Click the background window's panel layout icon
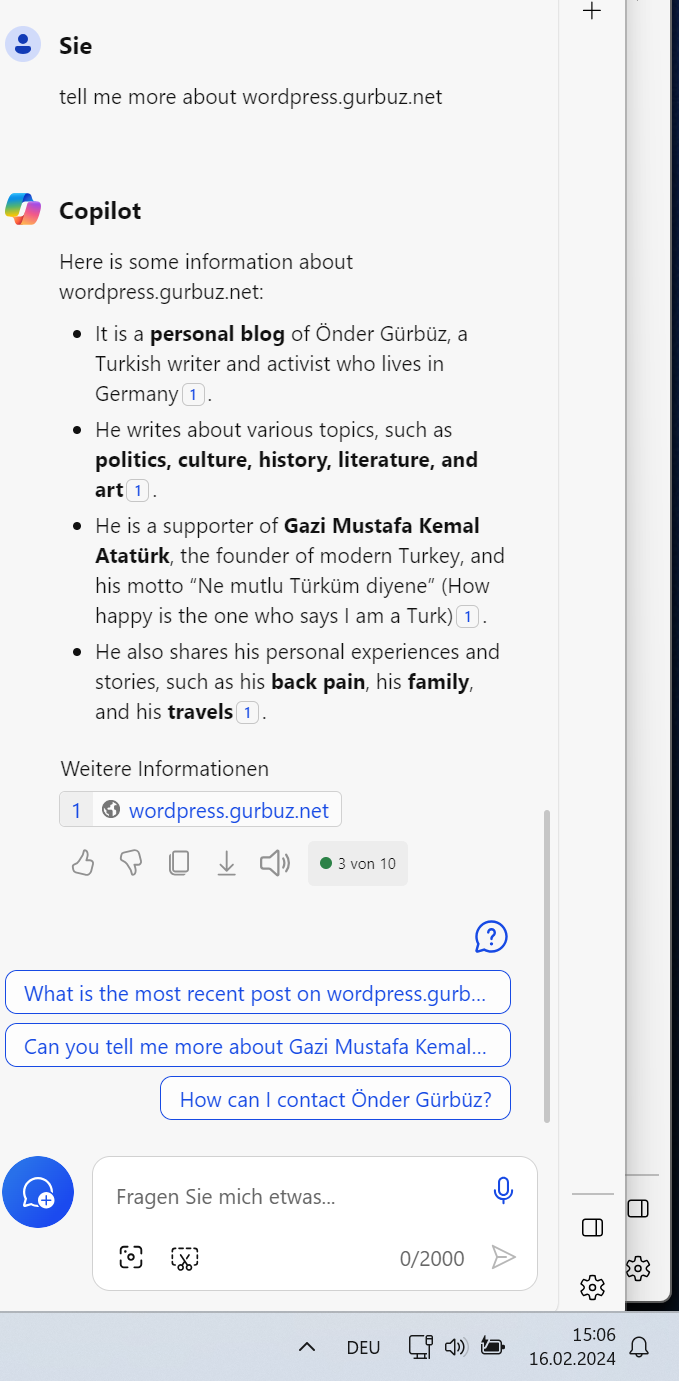This screenshot has height=1381, width=679. point(638,1208)
